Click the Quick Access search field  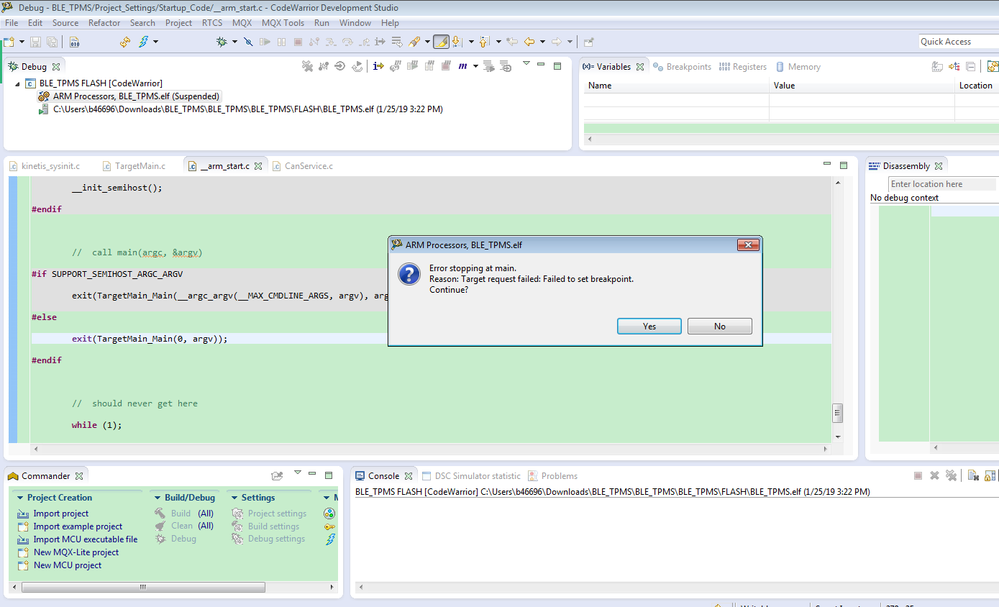(958, 41)
